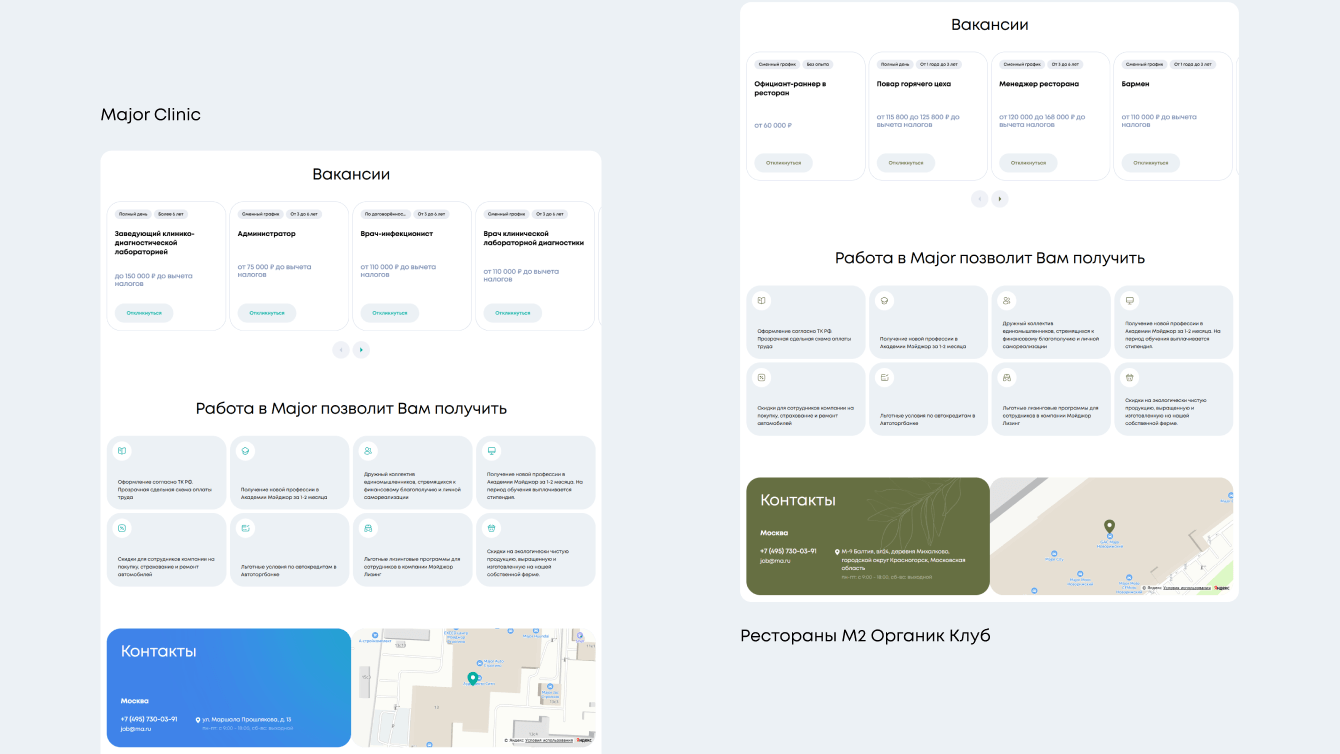Screen dimensions: 1340x754
Task: Open the Бармен vacancy title
Action: tap(1136, 84)
